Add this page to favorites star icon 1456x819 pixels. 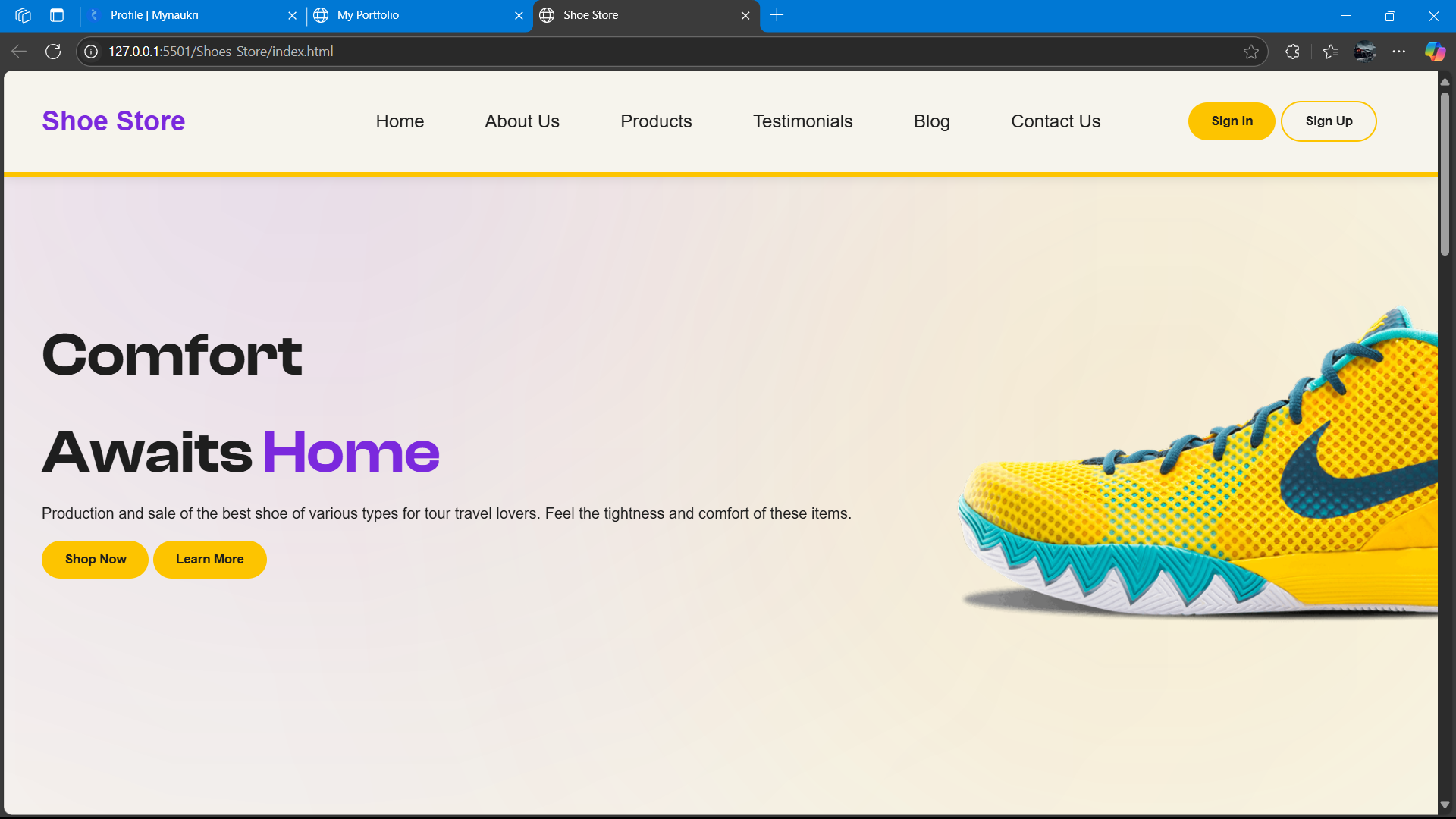pyautogui.click(x=1251, y=52)
